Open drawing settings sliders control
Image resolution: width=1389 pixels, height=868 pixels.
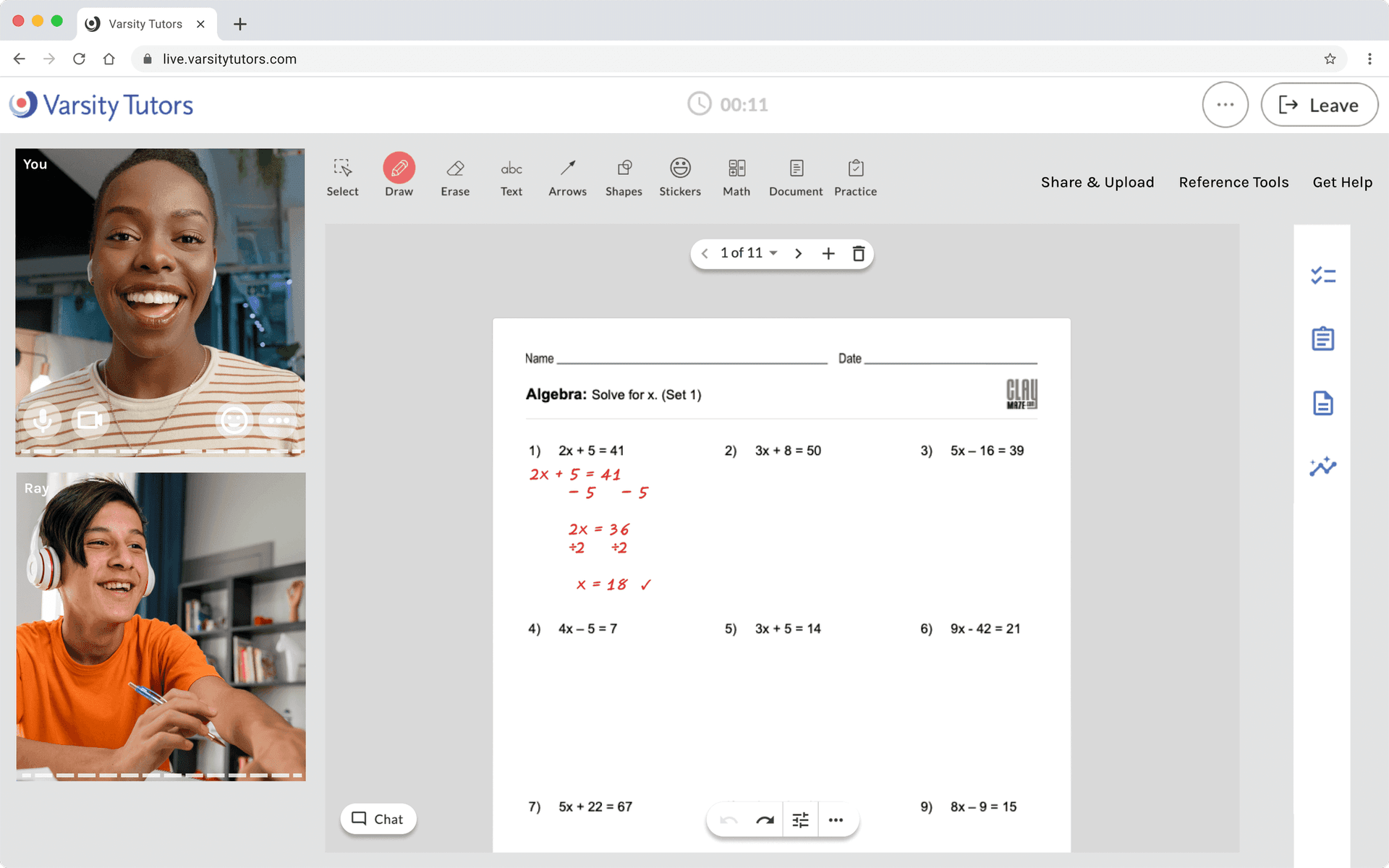[800, 820]
